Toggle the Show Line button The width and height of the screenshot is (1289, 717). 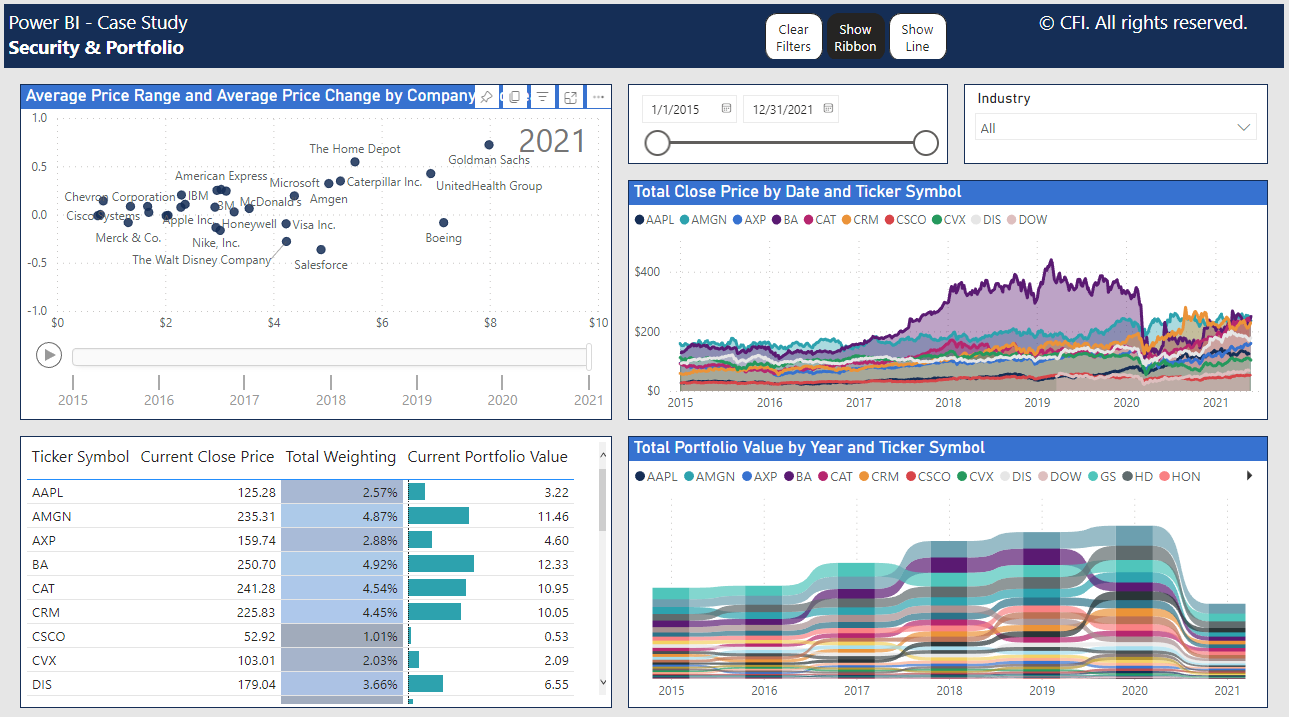917,38
